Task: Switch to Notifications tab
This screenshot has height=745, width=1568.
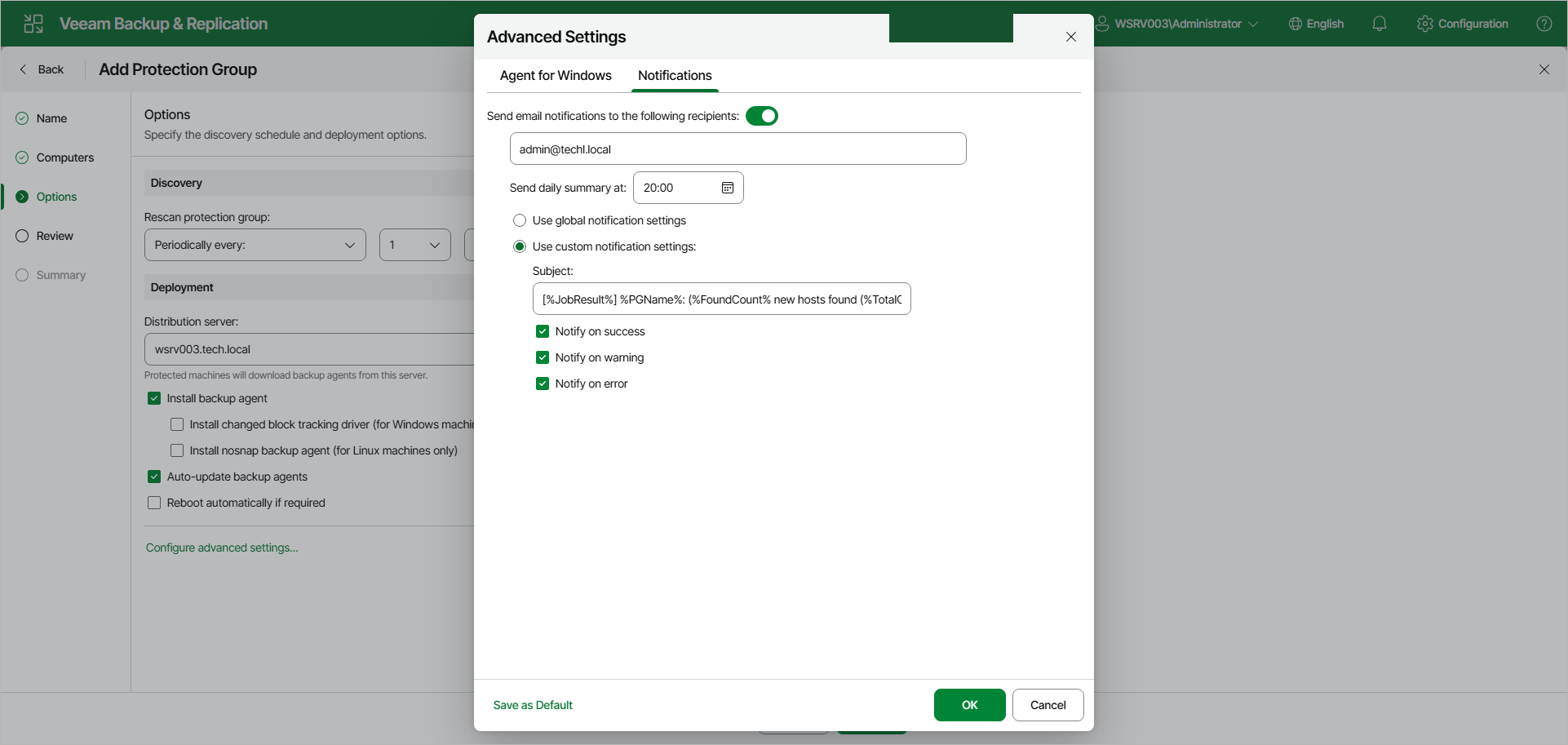Action: click(675, 75)
